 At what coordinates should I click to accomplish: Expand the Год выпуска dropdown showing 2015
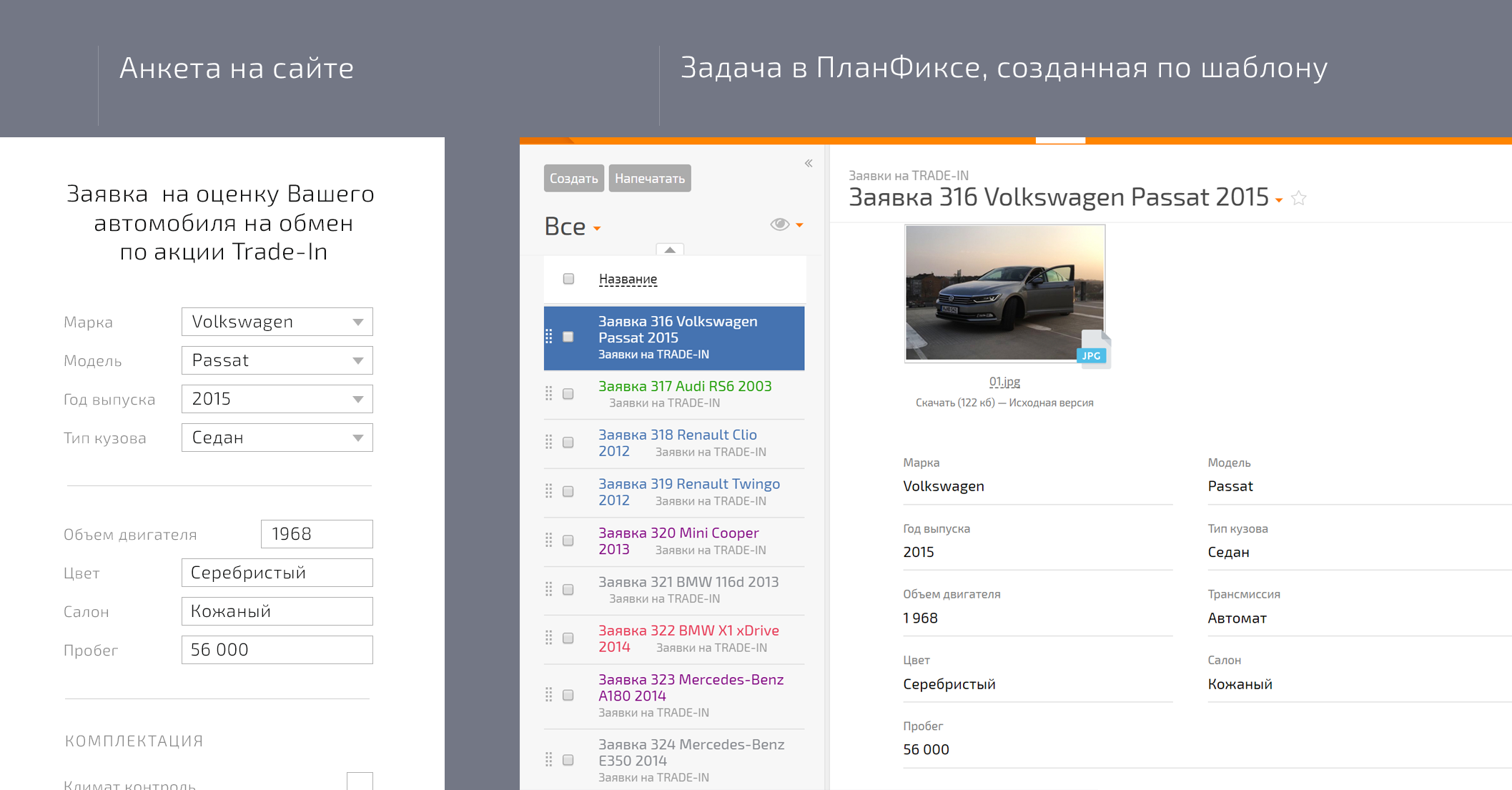coord(277,399)
